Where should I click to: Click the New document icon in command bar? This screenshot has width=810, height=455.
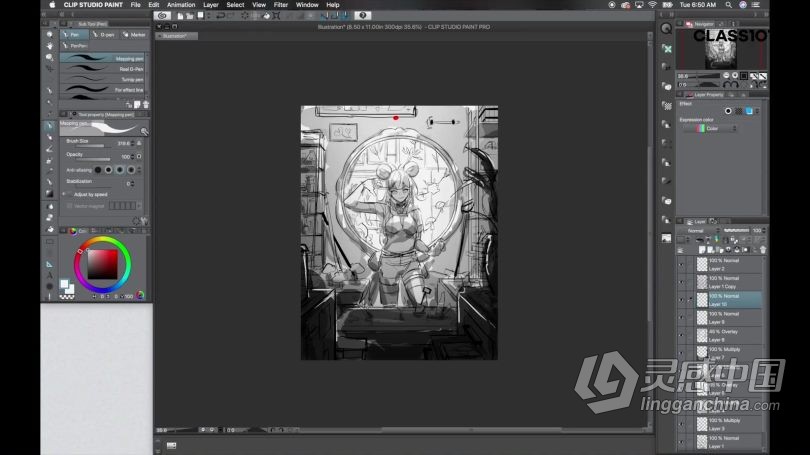click(180, 16)
